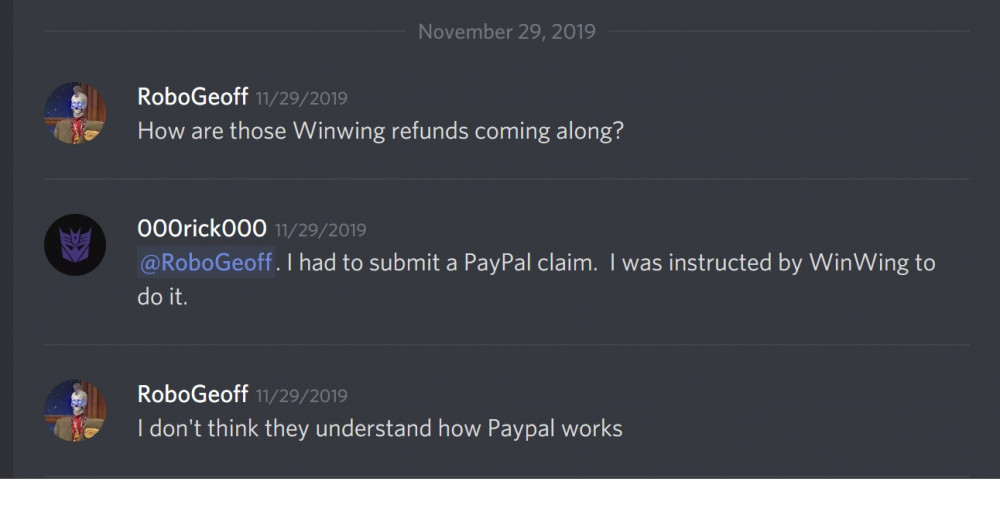This screenshot has height=523, width=1000.
Task: Click the divider line above the last RoboGeoff message
Action: pyautogui.click(x=506, y=345)
